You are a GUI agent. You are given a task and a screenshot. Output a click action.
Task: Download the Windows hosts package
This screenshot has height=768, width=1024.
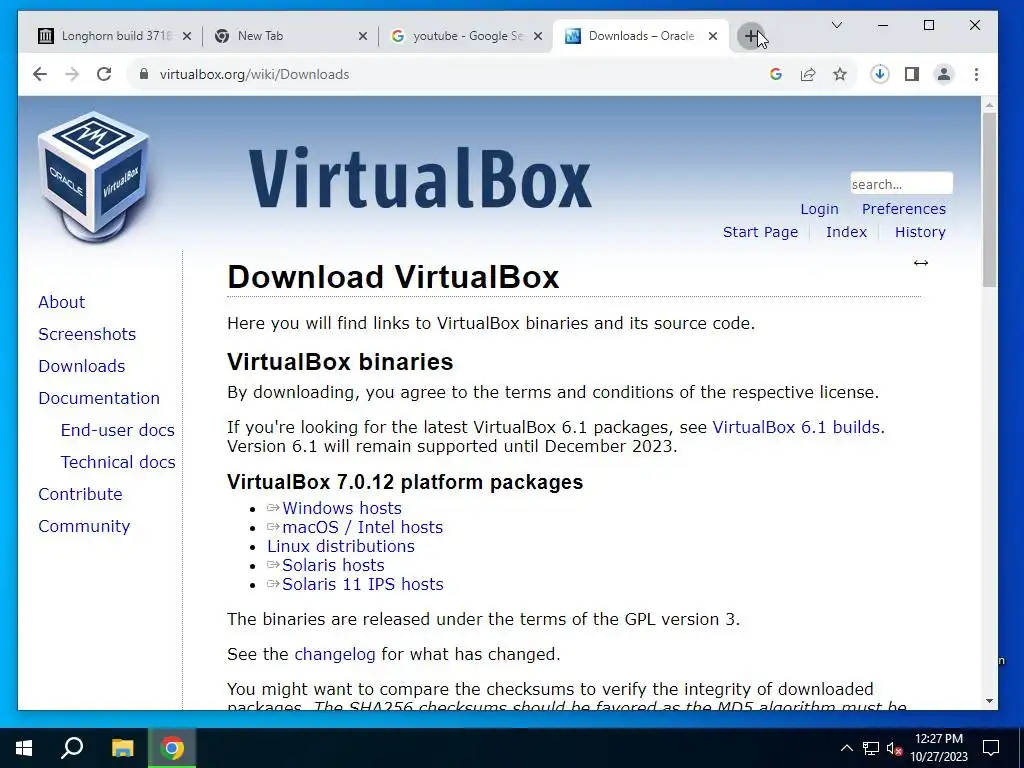click(x=342, y=508)
